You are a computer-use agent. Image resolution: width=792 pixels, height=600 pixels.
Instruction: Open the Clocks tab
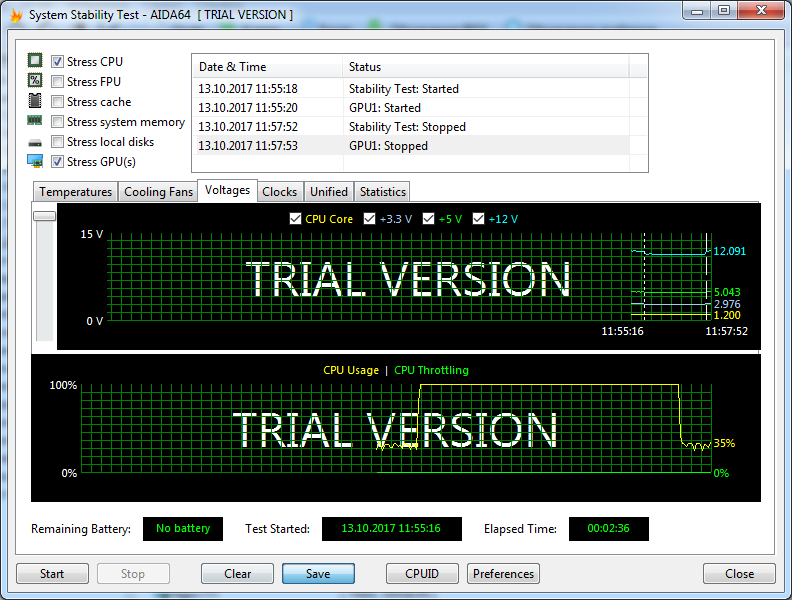[280, 192]
